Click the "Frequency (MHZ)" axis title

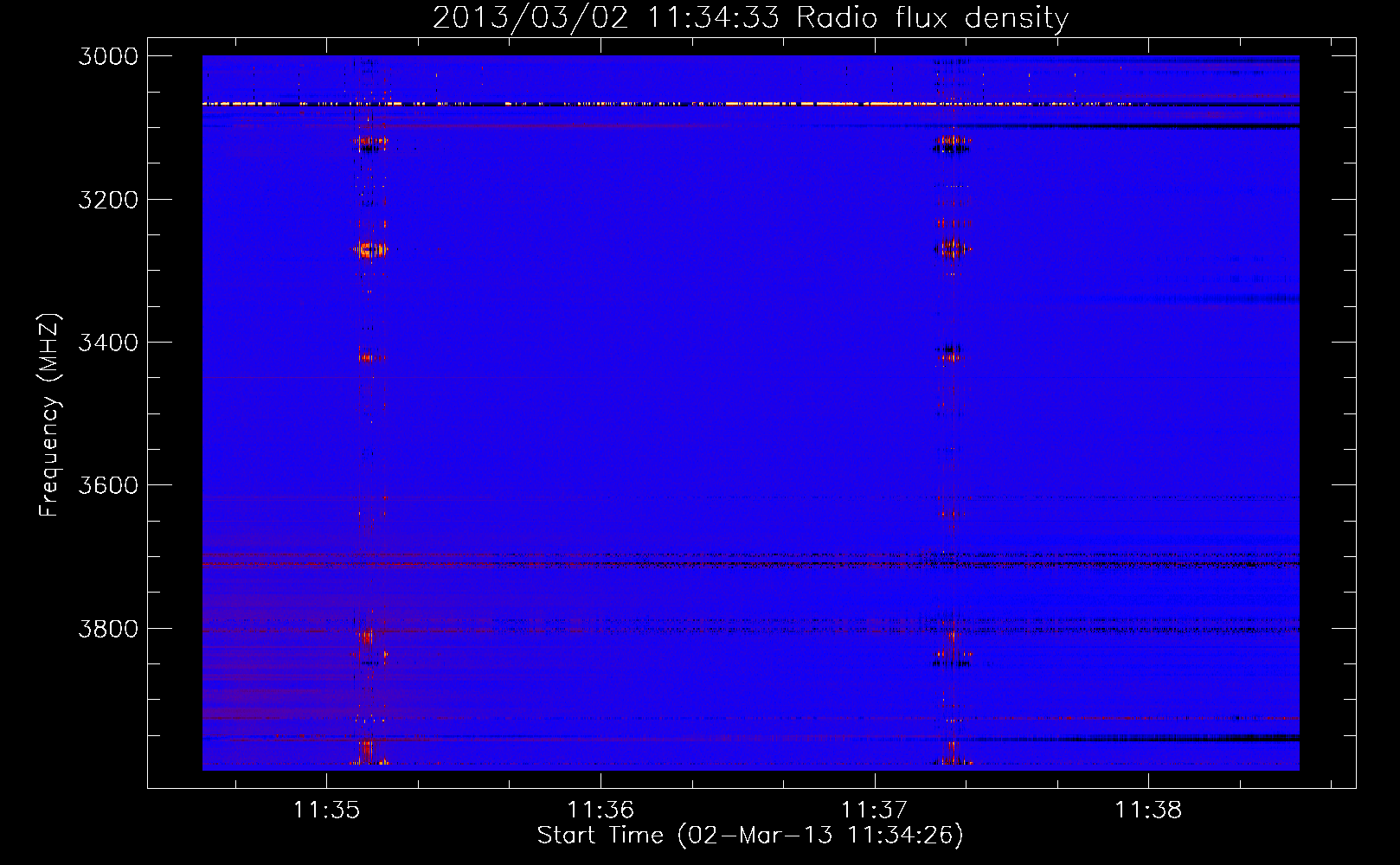point(49,415)
